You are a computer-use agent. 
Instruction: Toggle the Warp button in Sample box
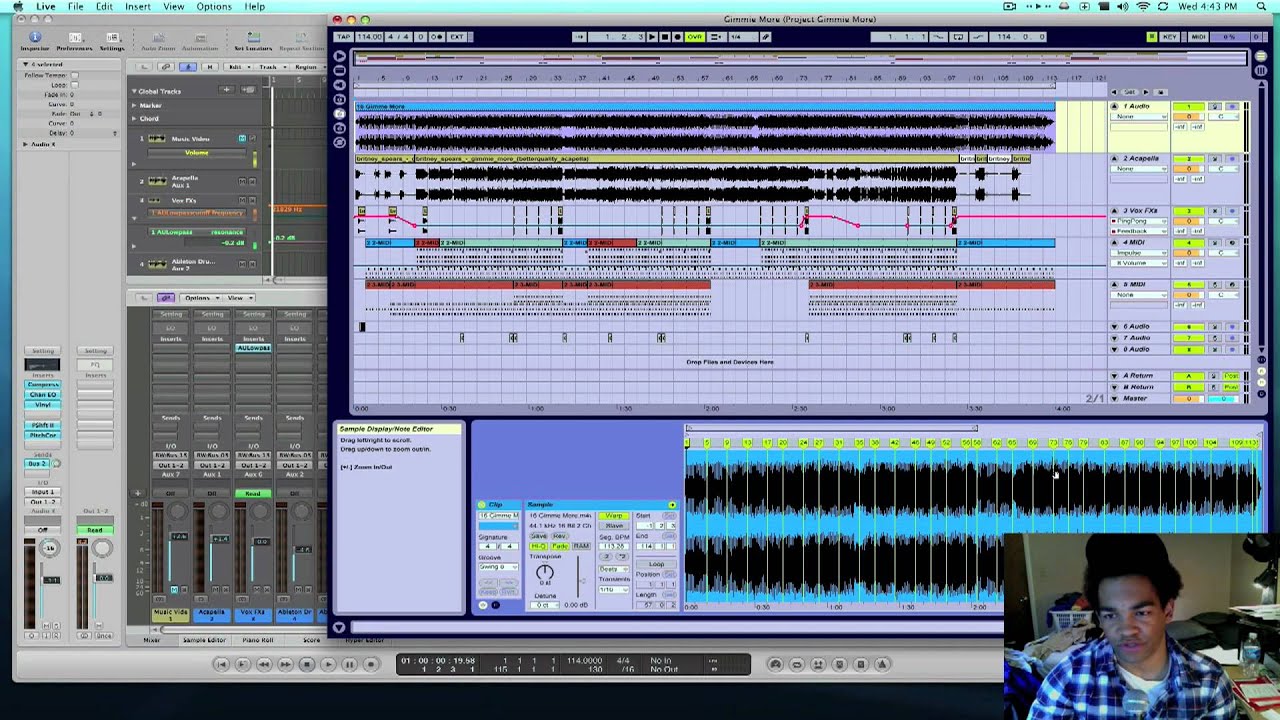(614, 516)
